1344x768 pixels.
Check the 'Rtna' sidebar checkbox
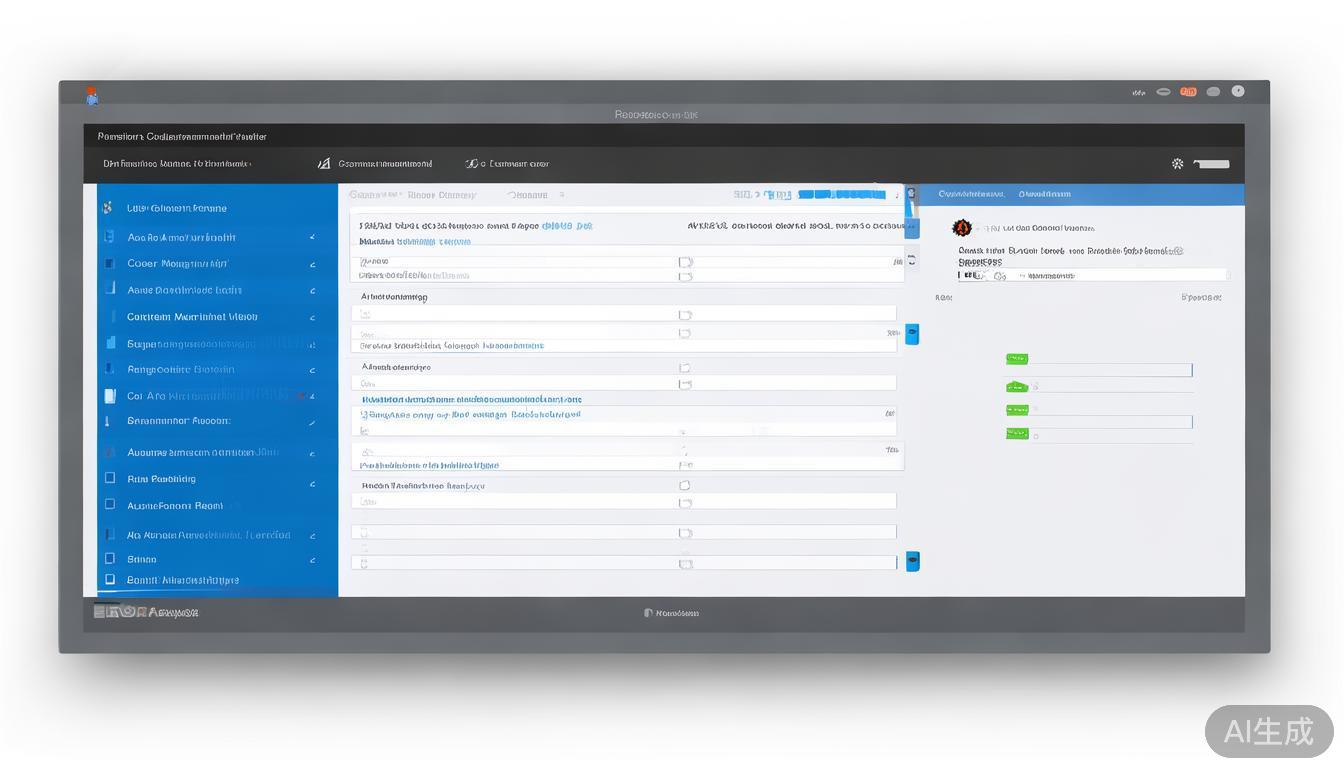(x=110, y=478)
